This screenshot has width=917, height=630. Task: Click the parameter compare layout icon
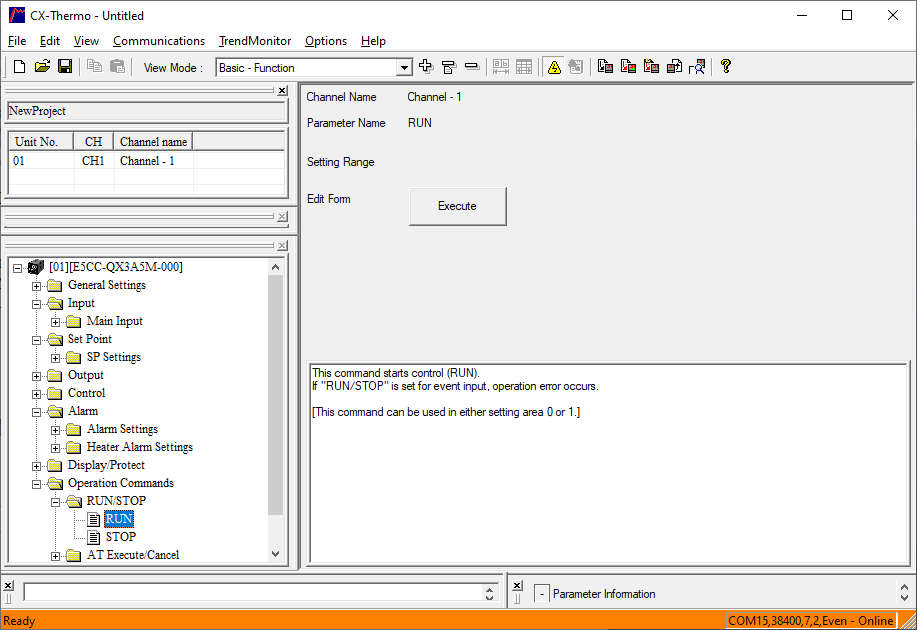[x=501, y=67]
